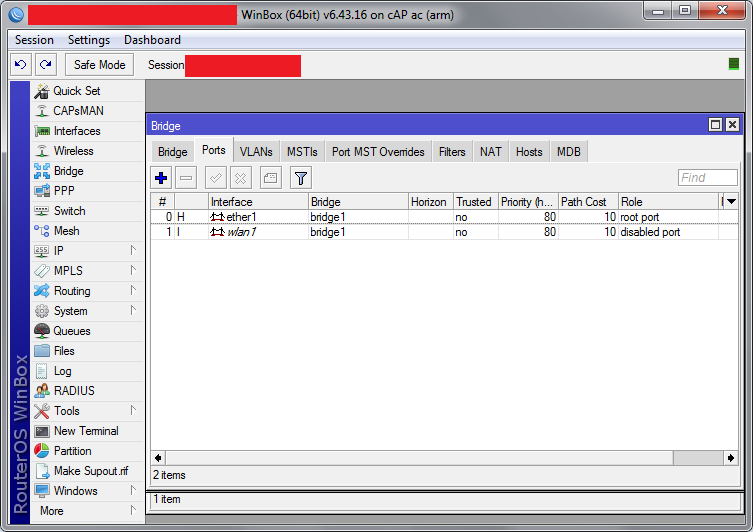Viewport: 753px width, 532px height.
Task: Undo last action
Action: pos(21,64)
